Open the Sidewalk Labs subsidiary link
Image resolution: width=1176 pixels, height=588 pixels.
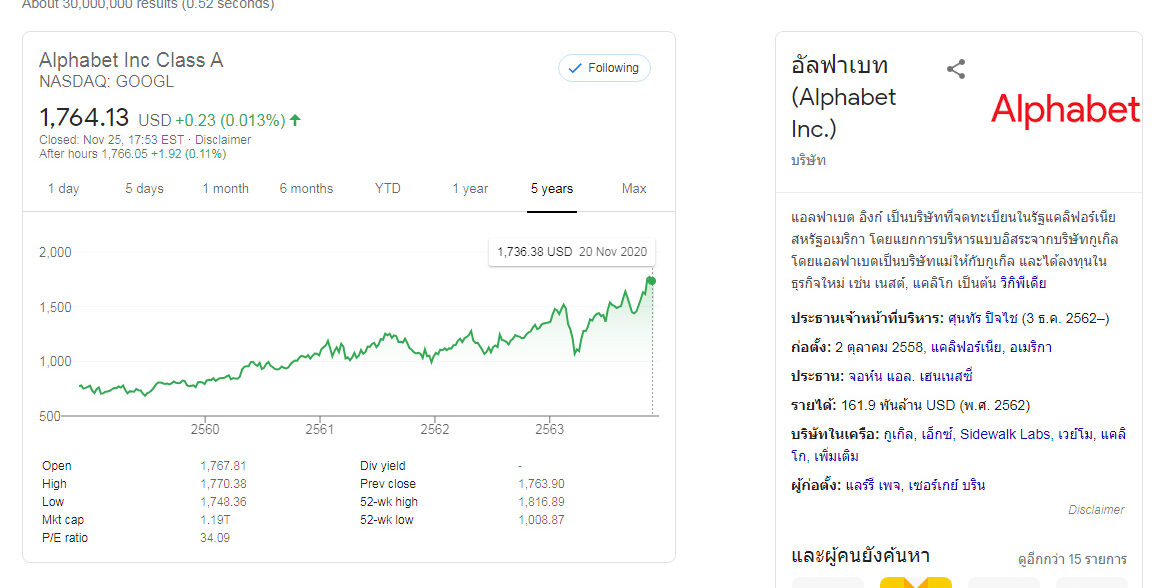coord(1005,434)
